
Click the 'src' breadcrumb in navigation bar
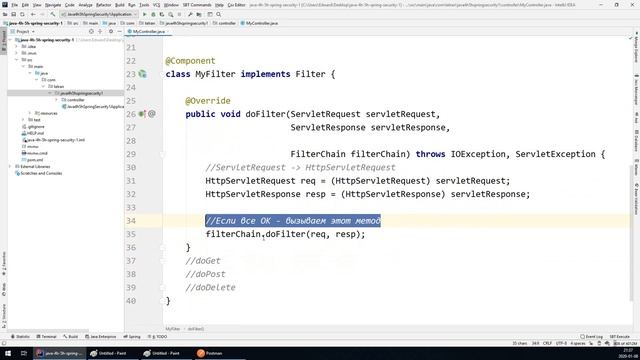[x=73, y=23]
